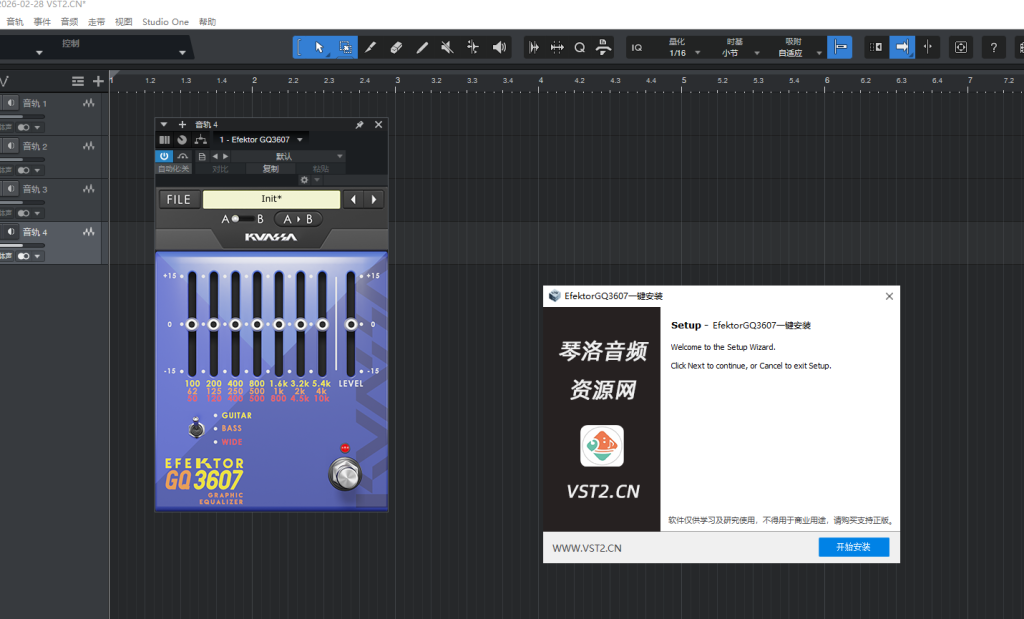Flip the A/B comparison switch
The image size is (1024, 619).
click(x=242, y=219)
